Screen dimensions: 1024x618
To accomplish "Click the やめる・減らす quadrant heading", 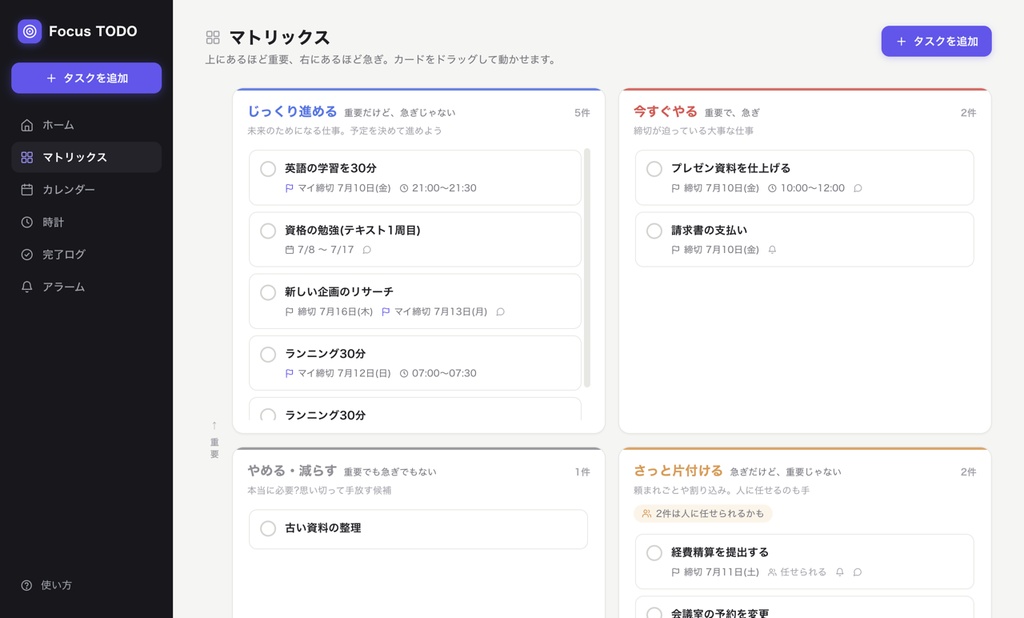I will tap(292, 471).
